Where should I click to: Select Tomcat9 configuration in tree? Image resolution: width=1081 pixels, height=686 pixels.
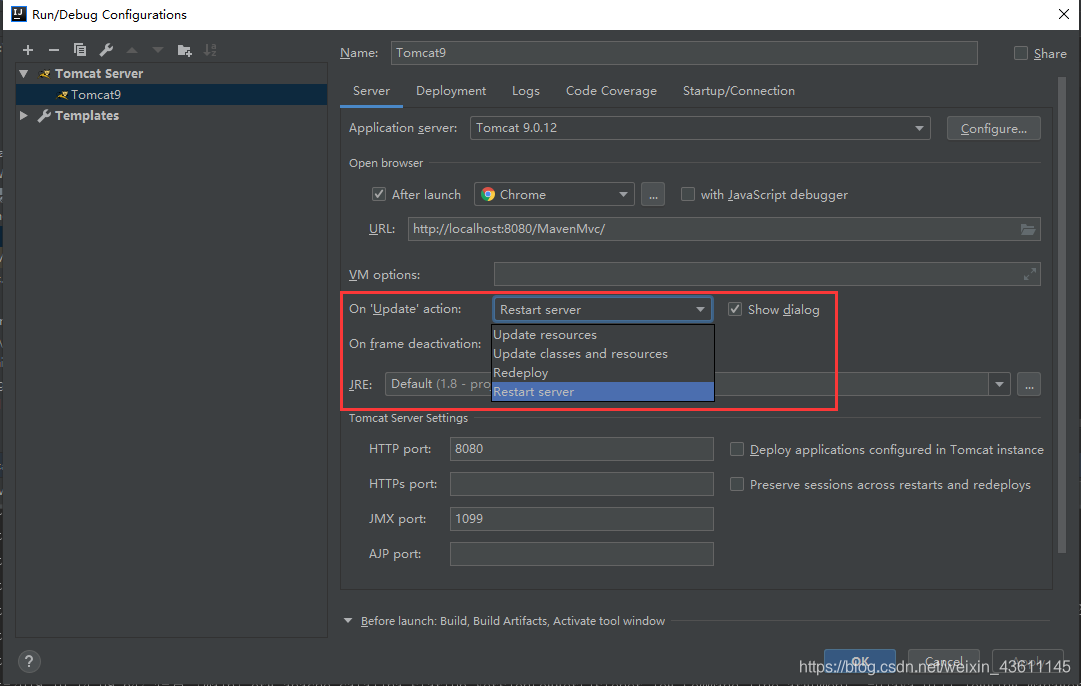point(171,94)
